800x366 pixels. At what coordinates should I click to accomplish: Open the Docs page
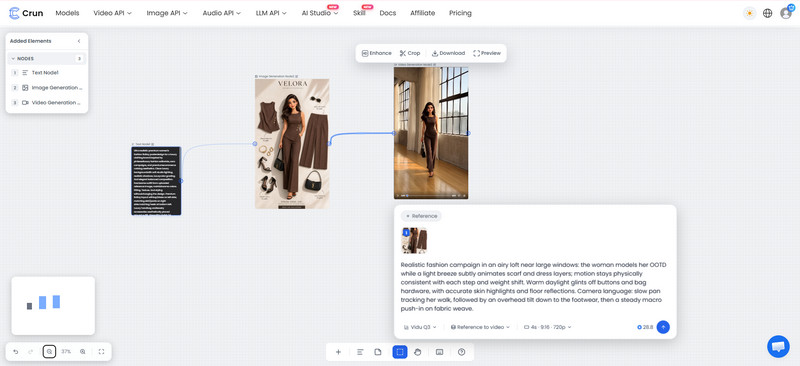tap(388, 13)
